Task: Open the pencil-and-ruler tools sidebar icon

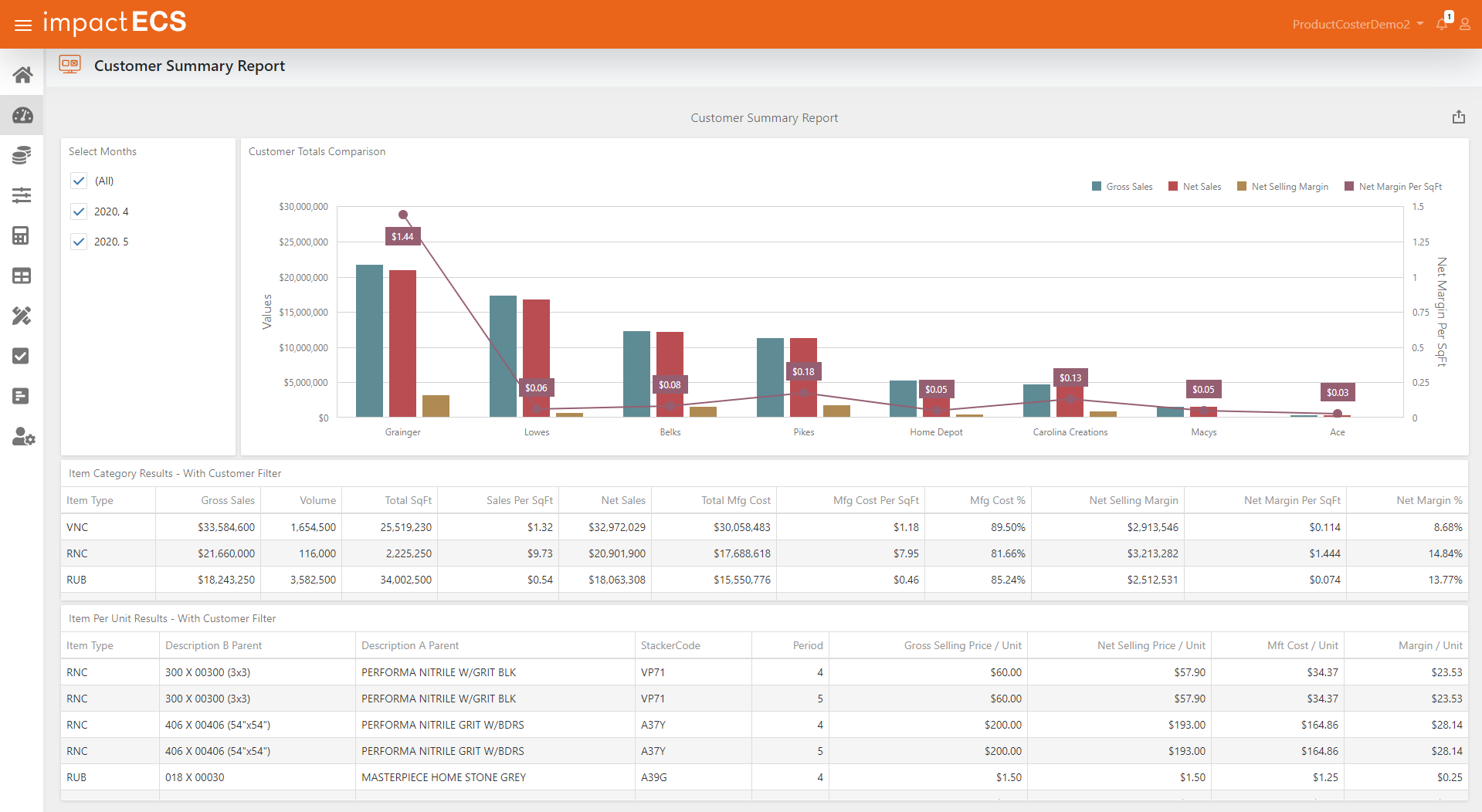Action: [22, 316]
